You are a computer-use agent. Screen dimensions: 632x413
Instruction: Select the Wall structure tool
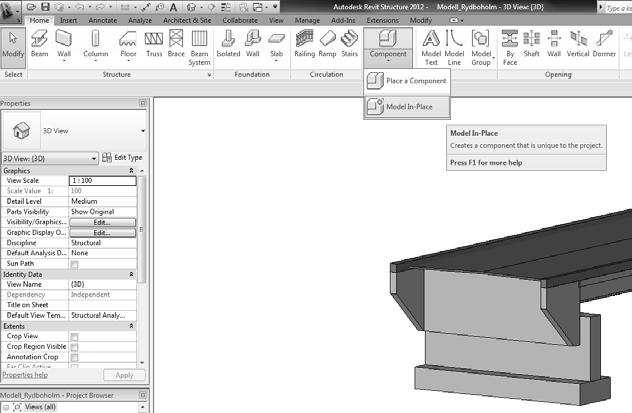click(x=64, y=45)
